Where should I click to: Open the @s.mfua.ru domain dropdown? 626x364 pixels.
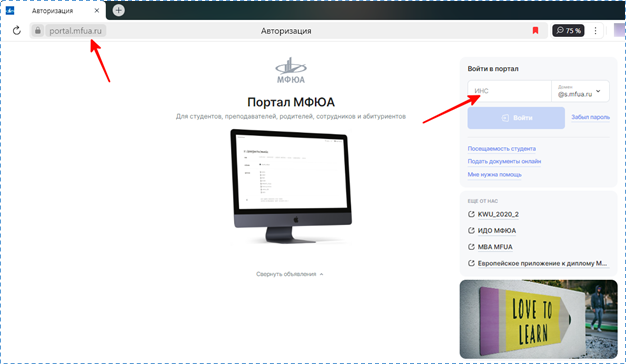[x=580, y=91]
